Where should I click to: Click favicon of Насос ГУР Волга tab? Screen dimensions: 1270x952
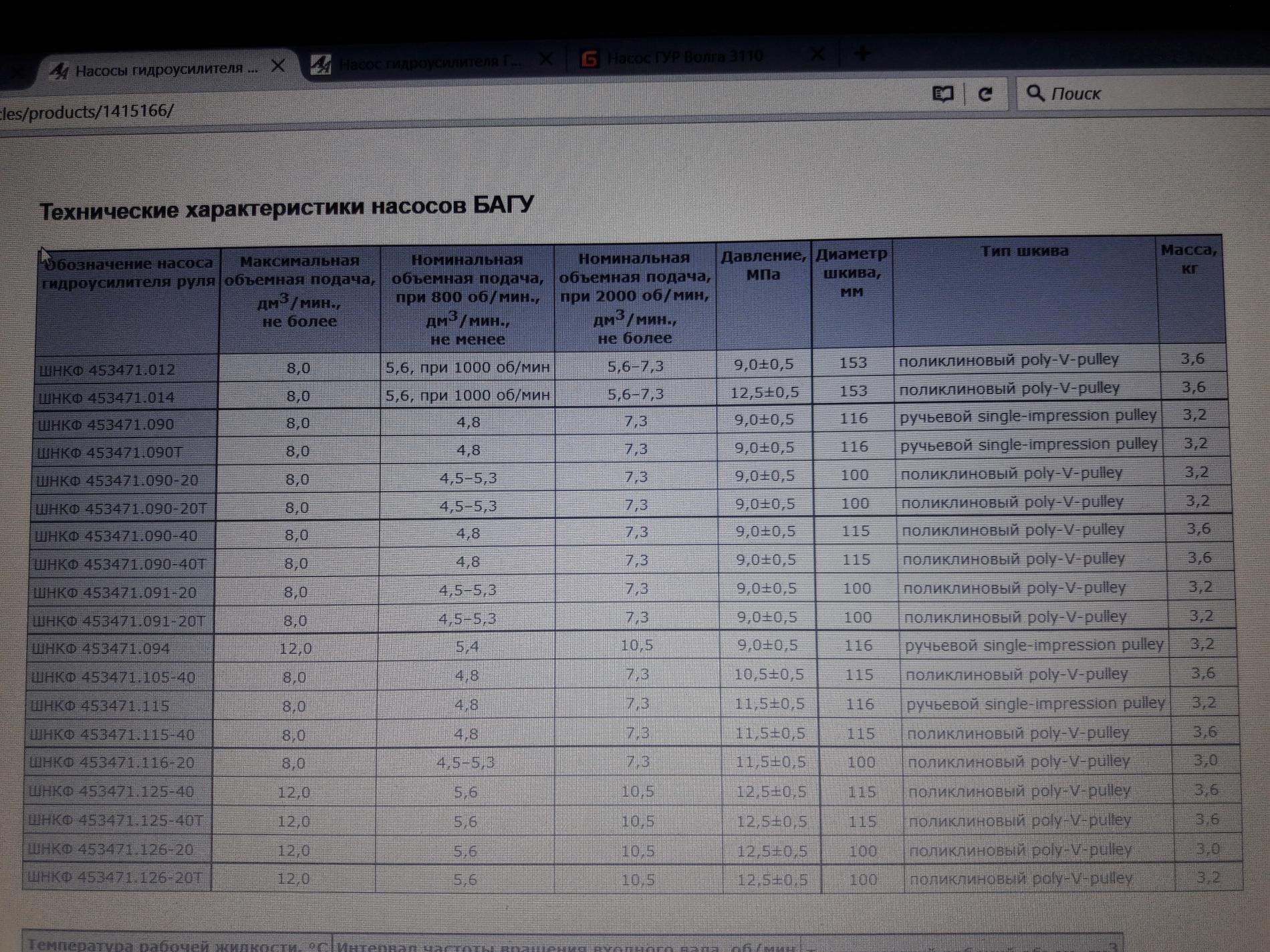tap(589, 59)
